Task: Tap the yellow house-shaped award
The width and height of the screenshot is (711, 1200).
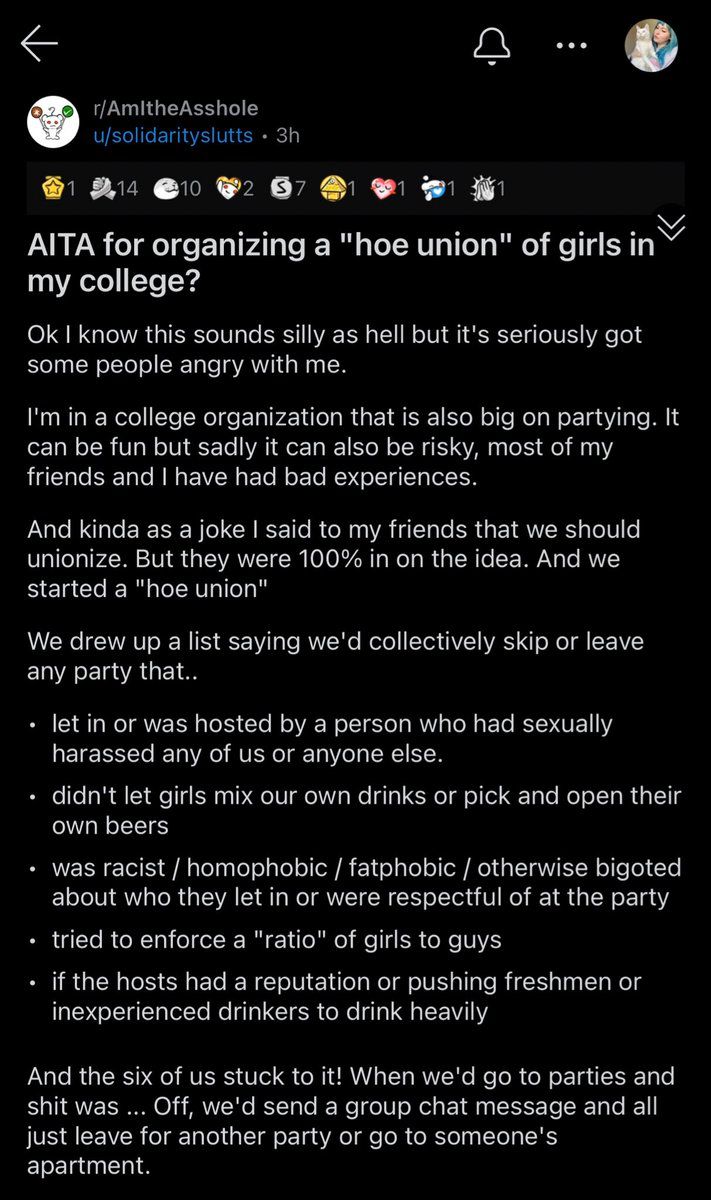Action: 331,189
